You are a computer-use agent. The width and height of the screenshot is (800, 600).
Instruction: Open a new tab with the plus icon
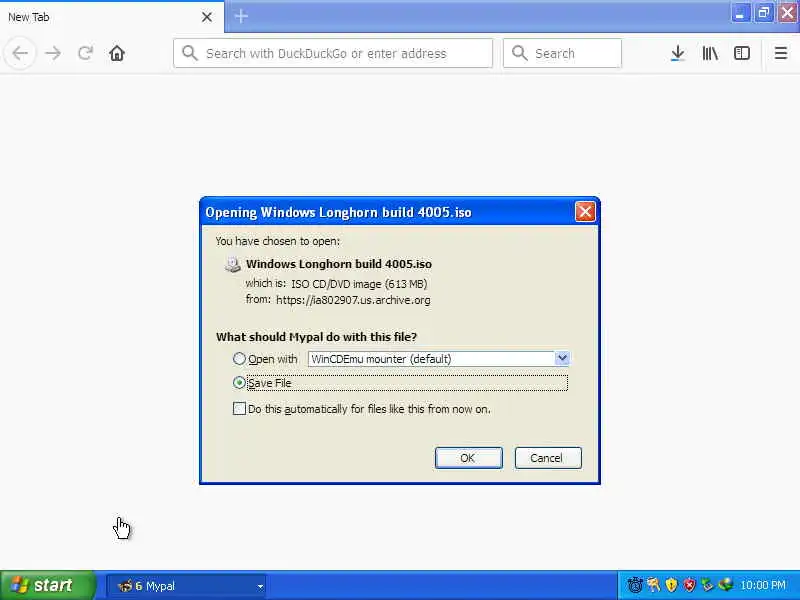click(x=241, y=16)
